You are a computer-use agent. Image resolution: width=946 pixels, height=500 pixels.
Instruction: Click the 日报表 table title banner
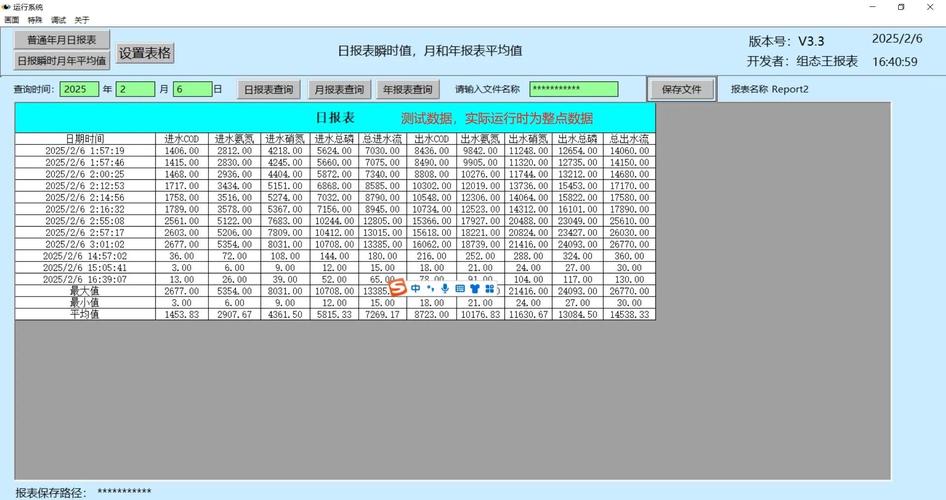(335, 118)
